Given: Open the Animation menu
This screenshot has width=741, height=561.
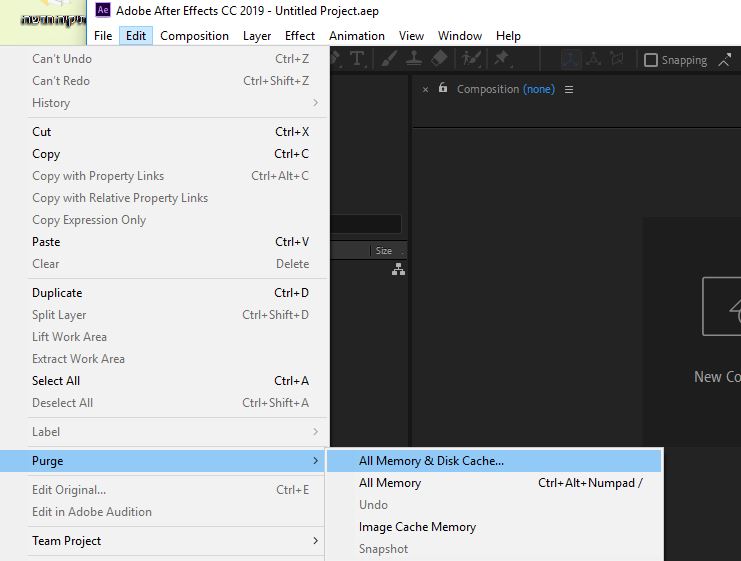Looking at the screenshot, I should [x=357, y=36].
